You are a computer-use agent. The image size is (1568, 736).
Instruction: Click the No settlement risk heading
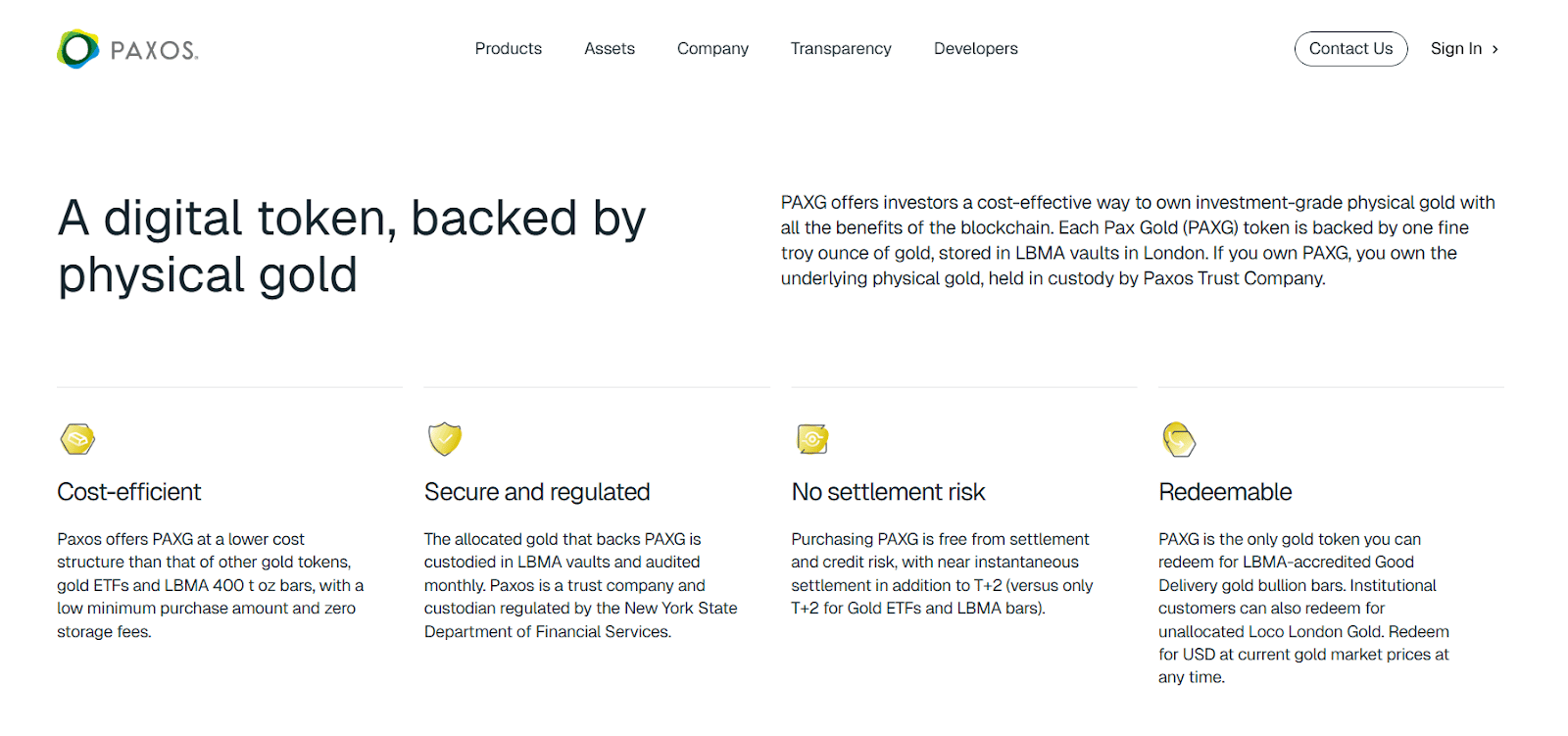[x=888, y=492]
